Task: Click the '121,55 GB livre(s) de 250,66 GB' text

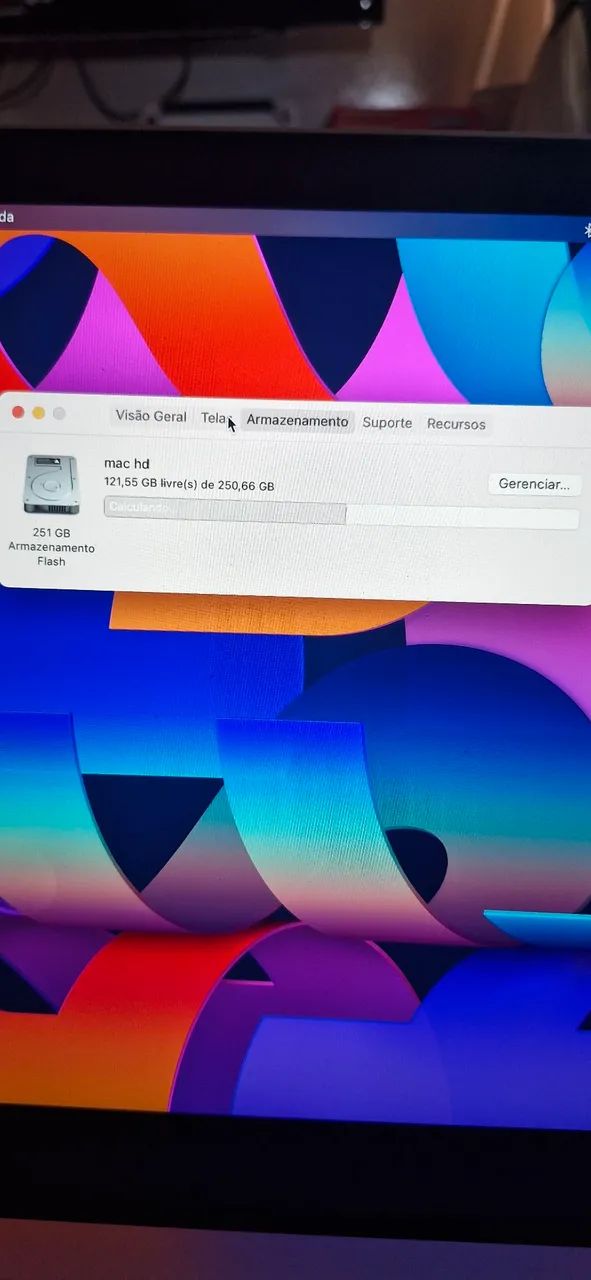Action: (x=189, y=485)
